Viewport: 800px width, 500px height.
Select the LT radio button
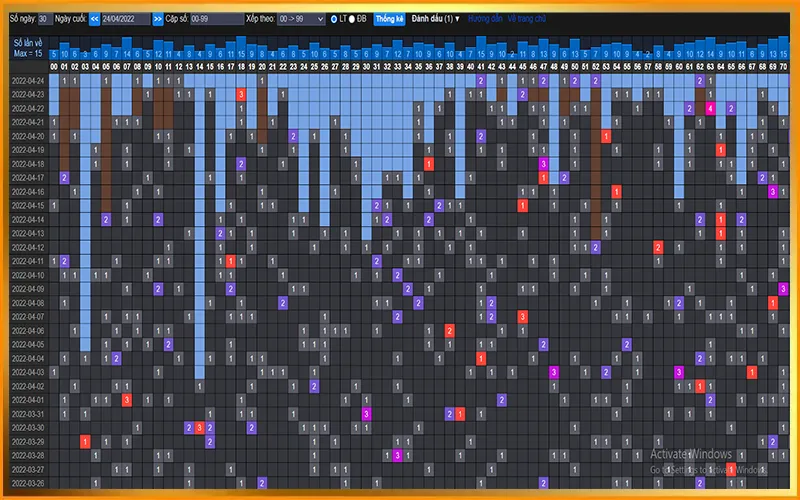(x=334, y=19)
